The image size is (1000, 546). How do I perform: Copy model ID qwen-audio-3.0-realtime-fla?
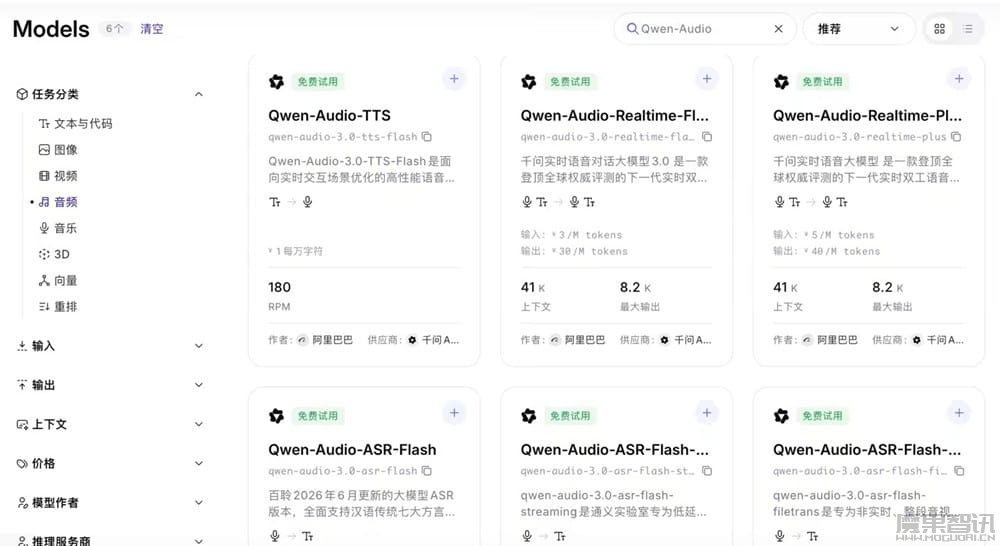pos(707,136)
